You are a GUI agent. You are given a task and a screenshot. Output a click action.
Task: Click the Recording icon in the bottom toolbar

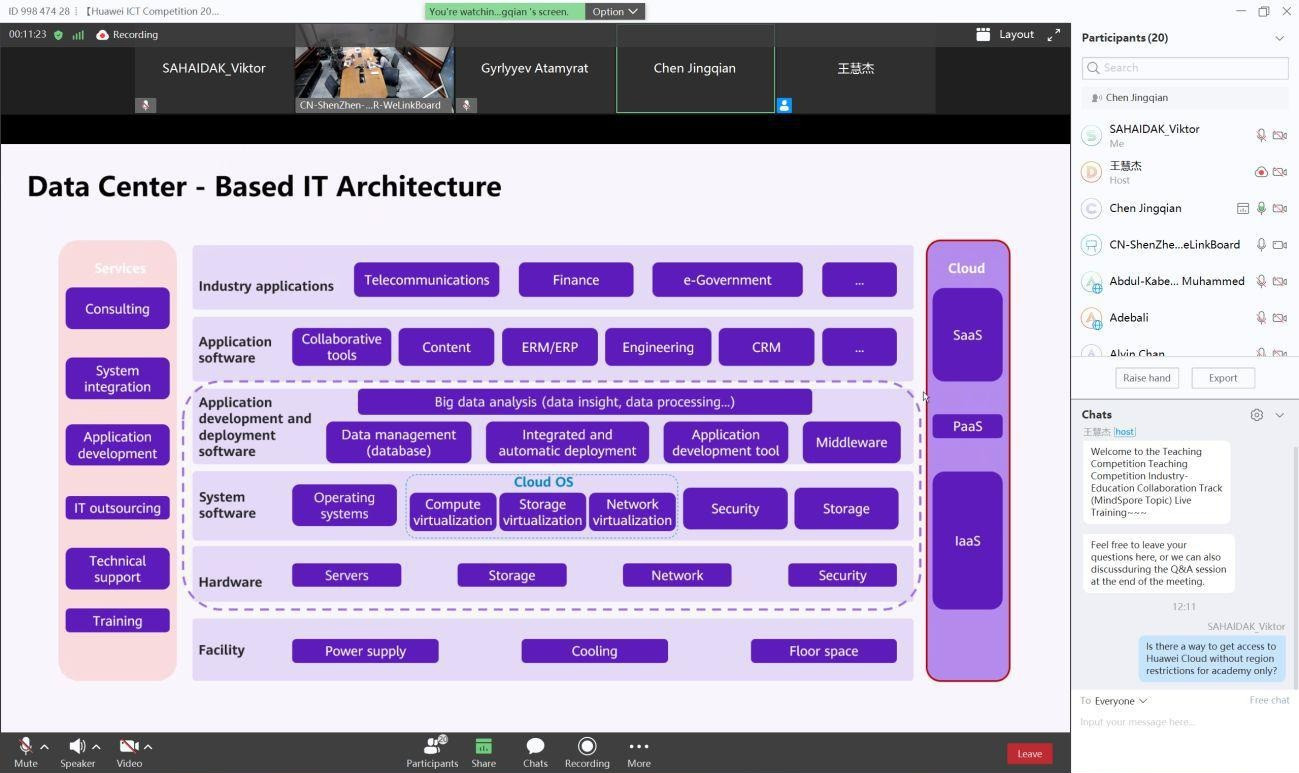587,747
